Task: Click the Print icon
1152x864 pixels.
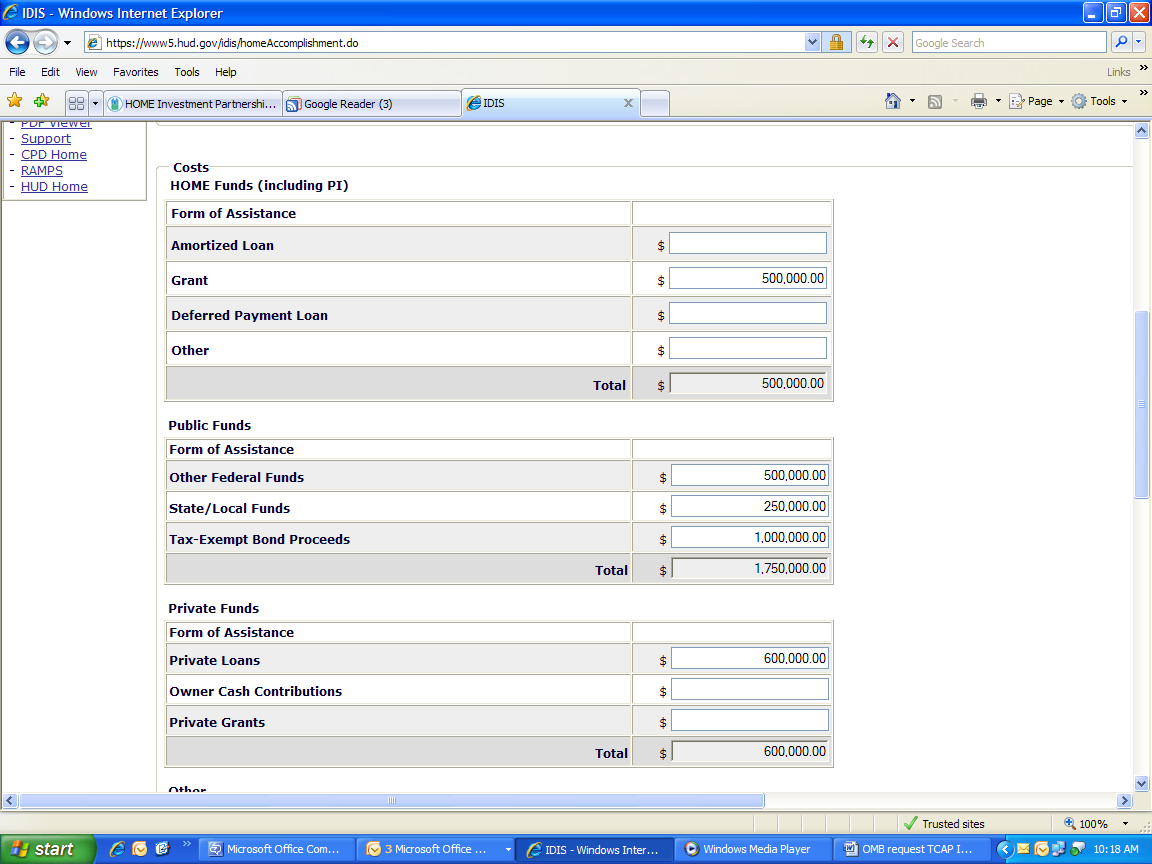Action: tap(979, 101)
